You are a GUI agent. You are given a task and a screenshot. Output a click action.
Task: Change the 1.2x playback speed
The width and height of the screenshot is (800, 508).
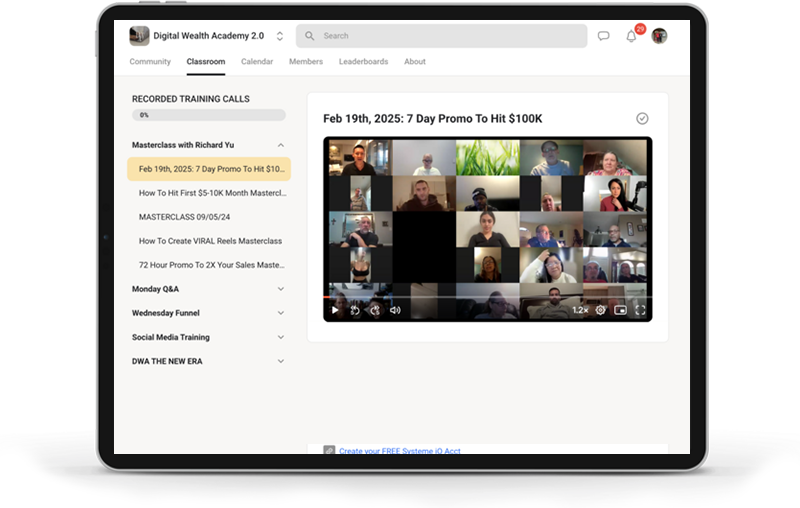580,310
